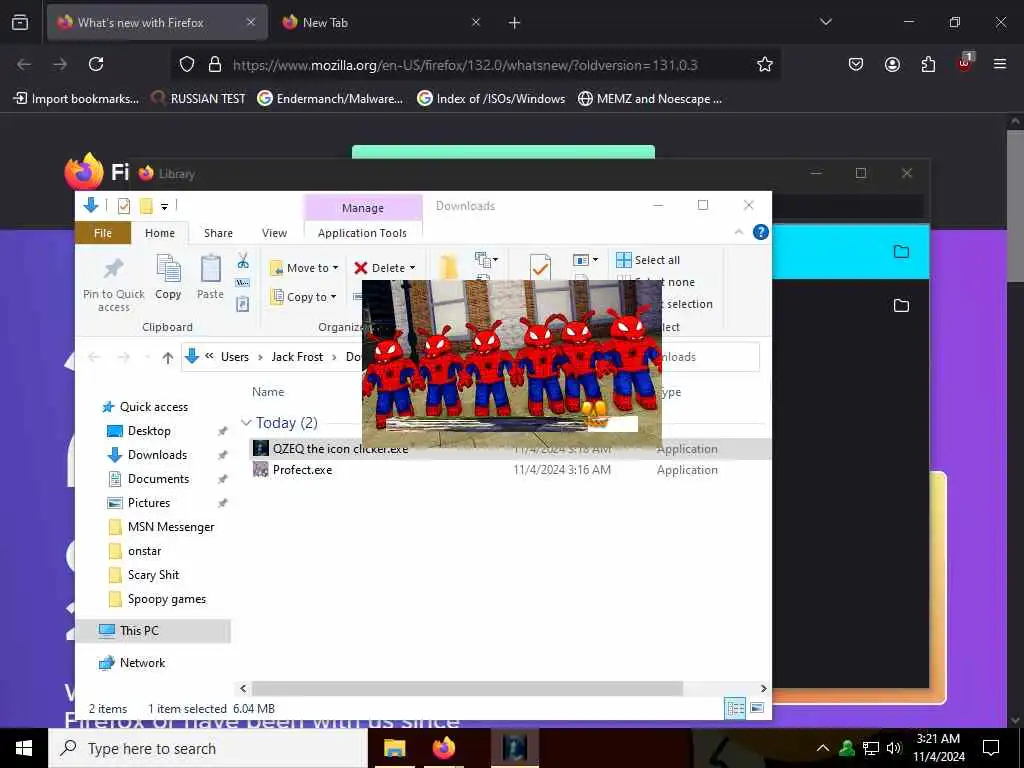Click the New folder icon in ribbon

point(448,268)
